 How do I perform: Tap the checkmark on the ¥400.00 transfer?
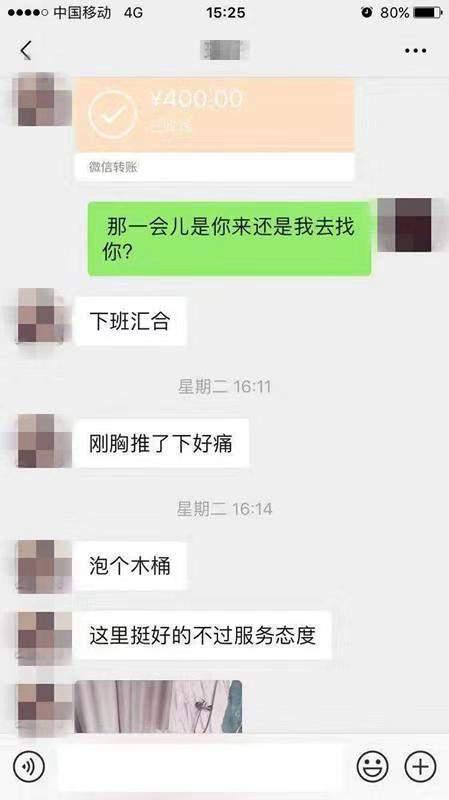[113, 115]
